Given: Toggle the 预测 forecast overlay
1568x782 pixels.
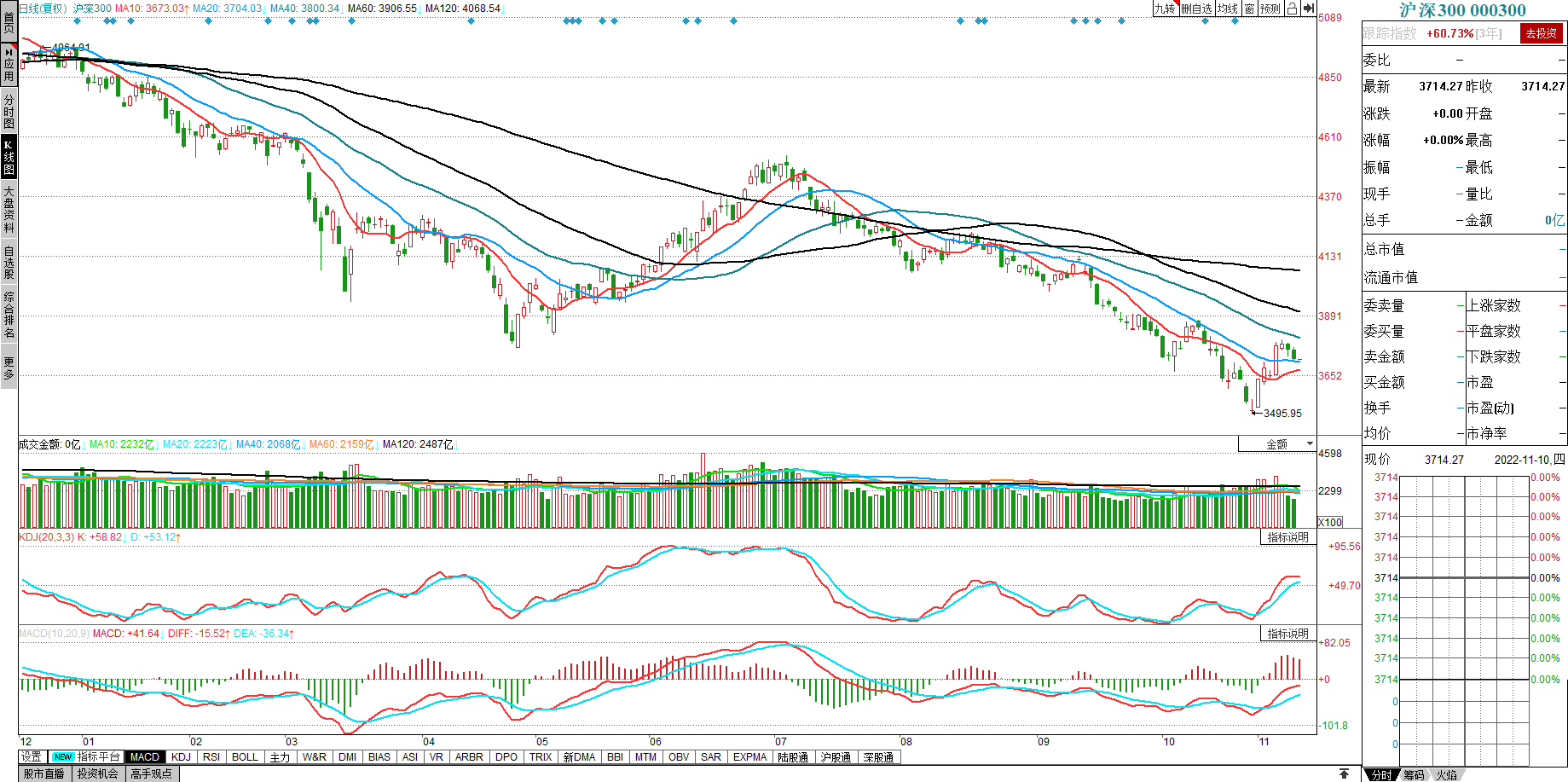Looking at the screenshot, I should click(1270, 9).
